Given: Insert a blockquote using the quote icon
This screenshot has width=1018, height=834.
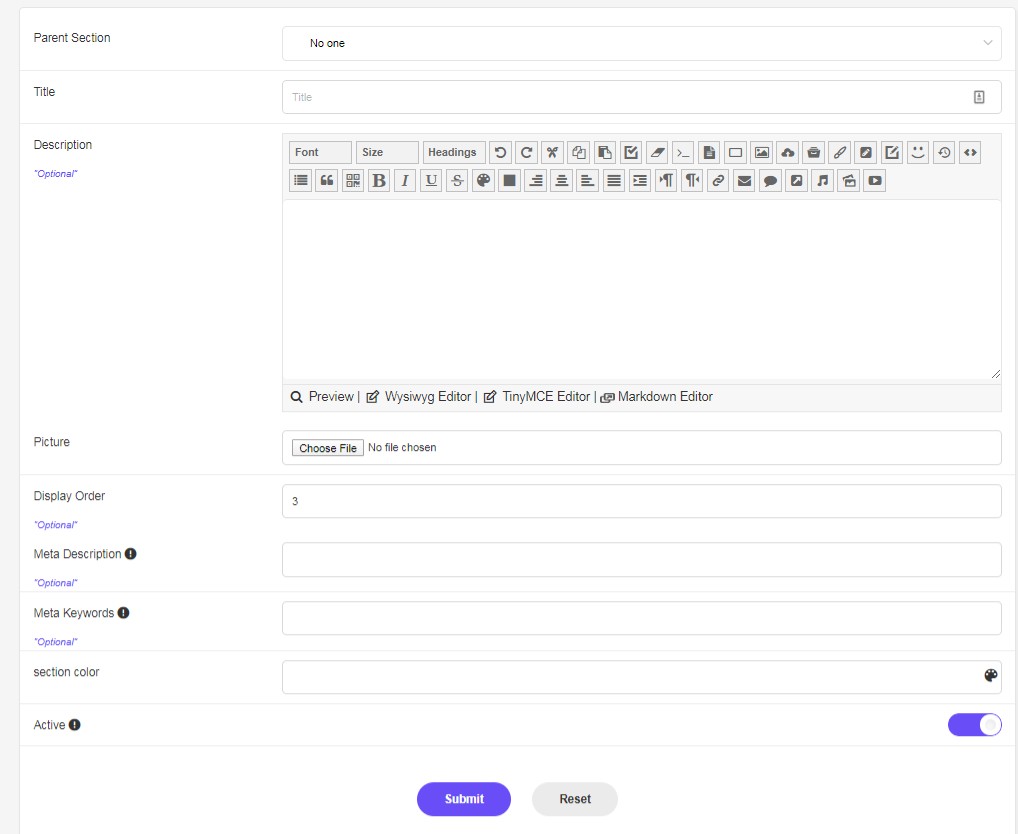Looking at the screenshot, I should pyautogui.click(x=327, y=180).
